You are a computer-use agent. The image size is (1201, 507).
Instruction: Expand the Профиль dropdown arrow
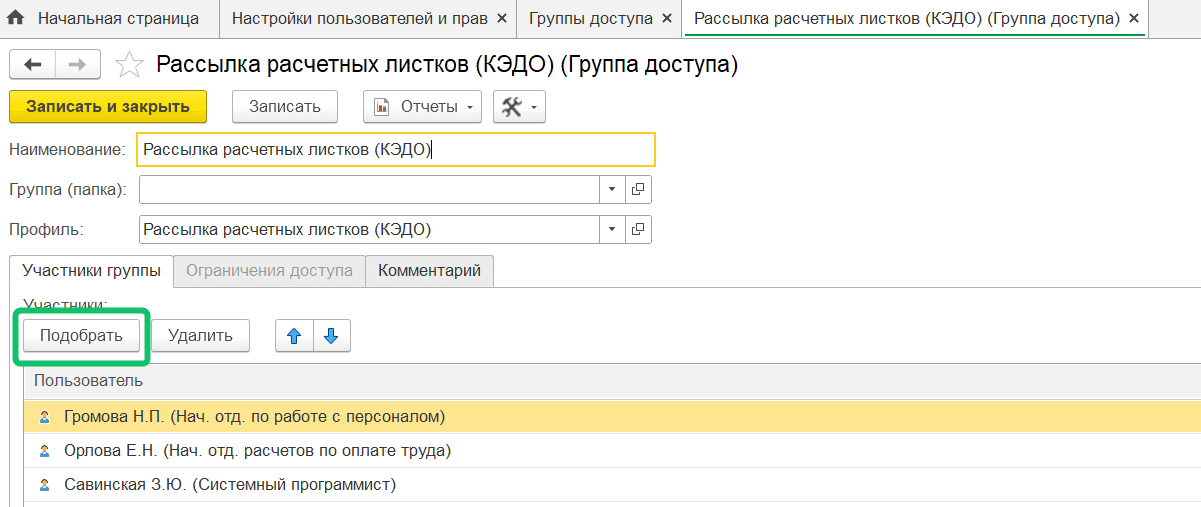point(612,229)
